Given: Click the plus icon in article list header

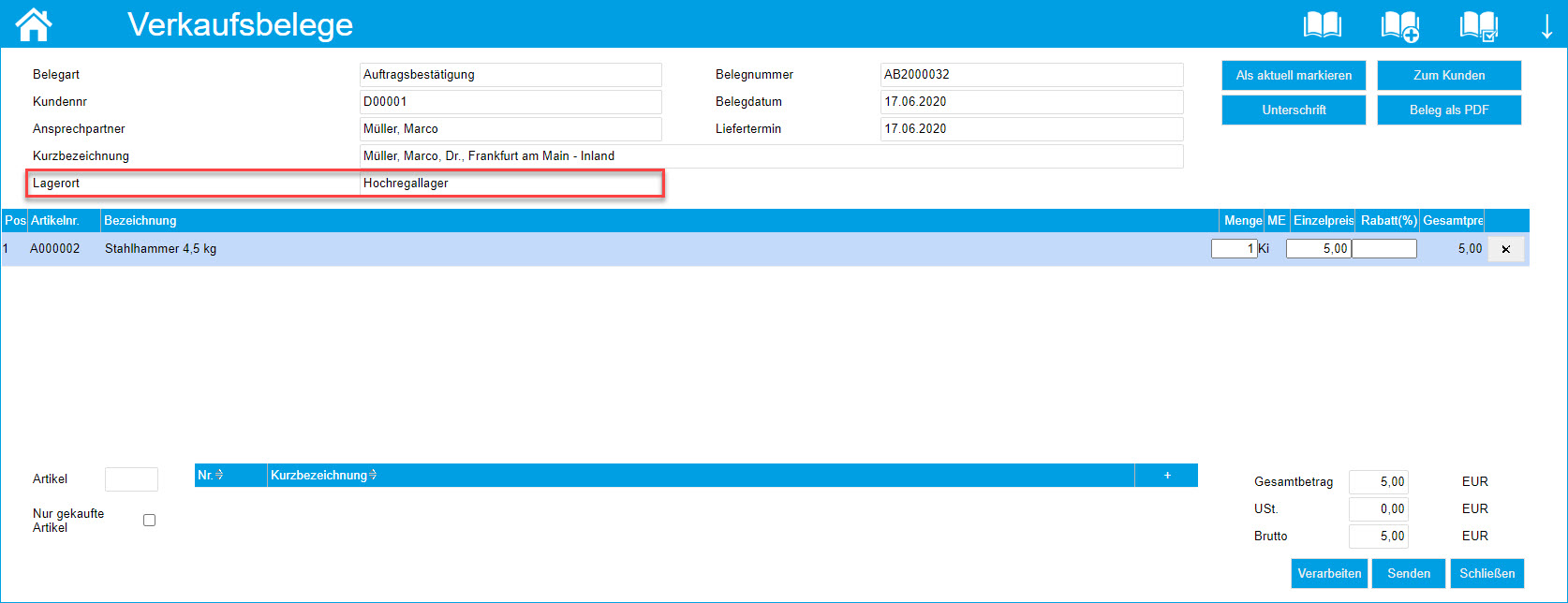Looking at the screenshot, I should pyautogui.click(x=1167, y=476).
